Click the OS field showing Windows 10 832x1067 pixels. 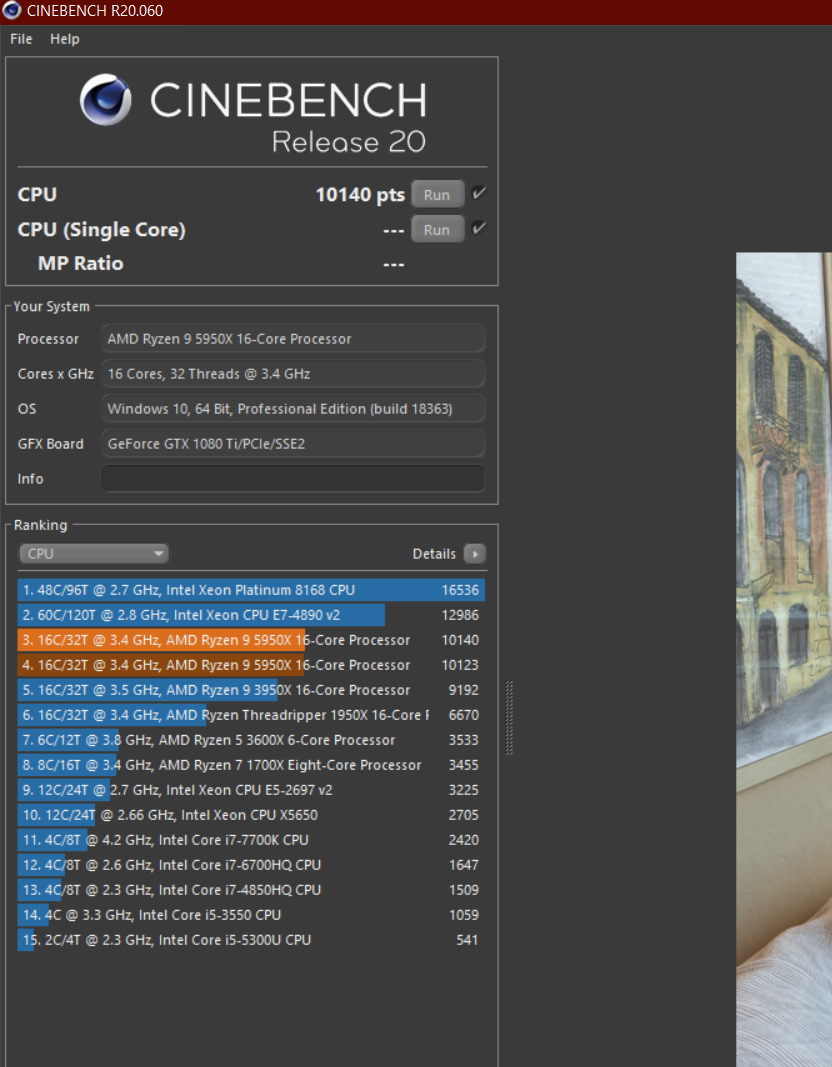tap(293, 408)
